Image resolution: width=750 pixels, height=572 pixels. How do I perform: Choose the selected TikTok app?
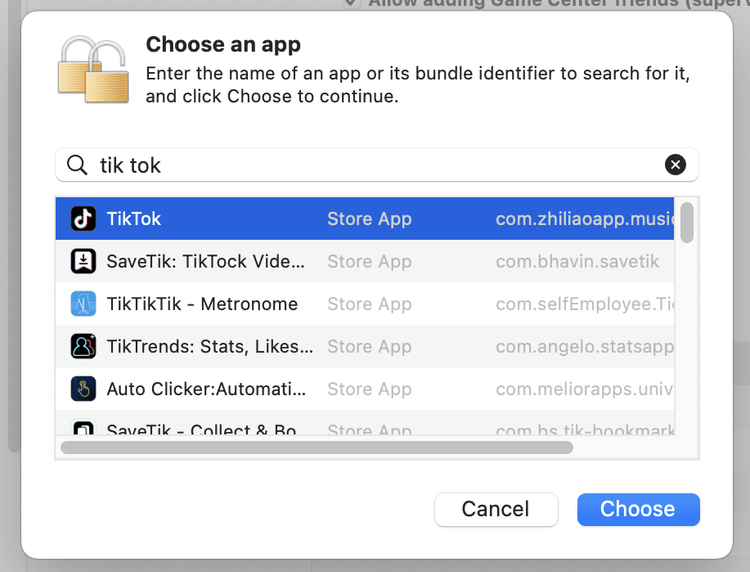coord(638,509)
